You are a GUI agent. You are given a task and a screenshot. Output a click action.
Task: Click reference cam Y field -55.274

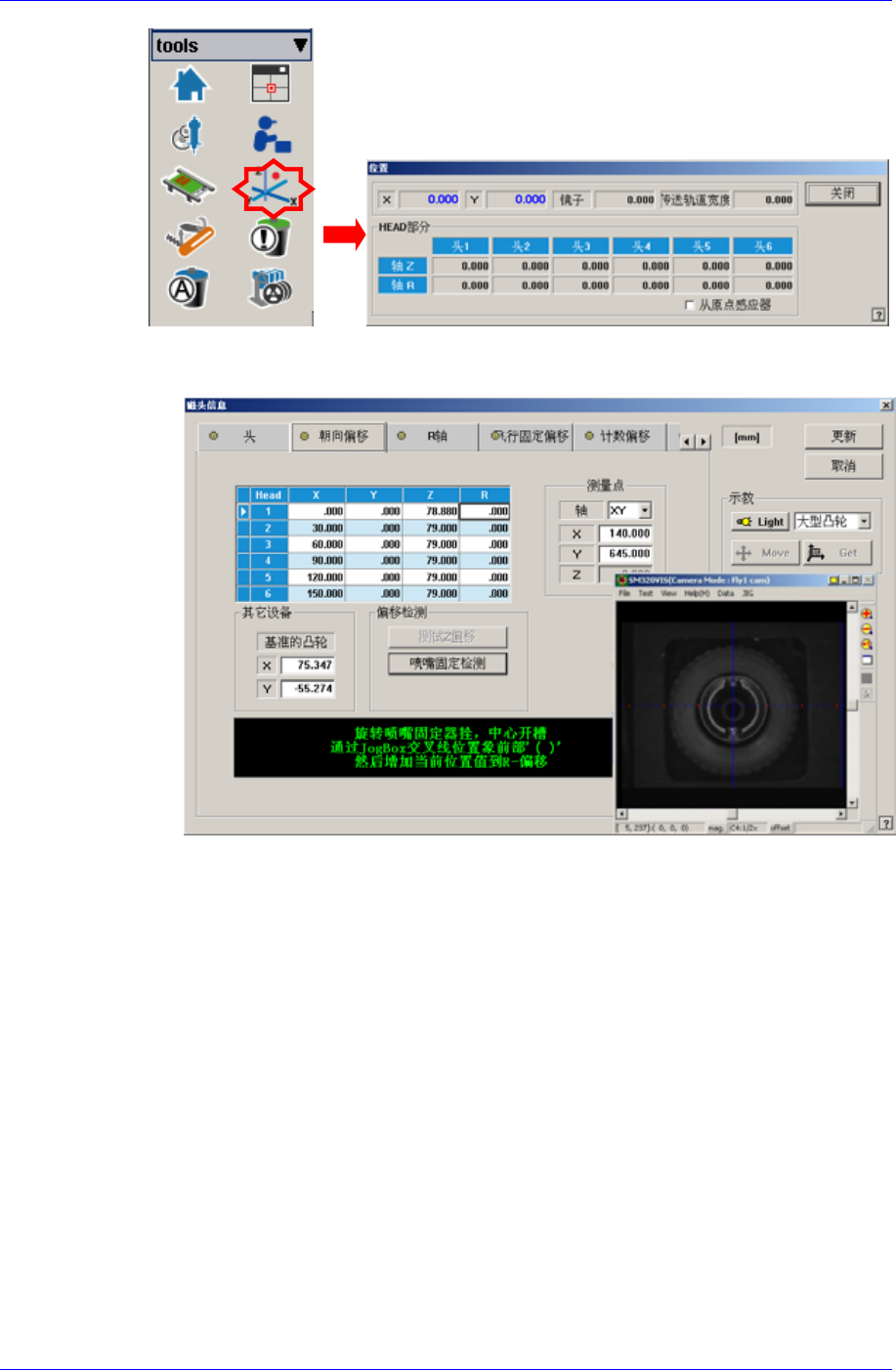coord(308,689)
